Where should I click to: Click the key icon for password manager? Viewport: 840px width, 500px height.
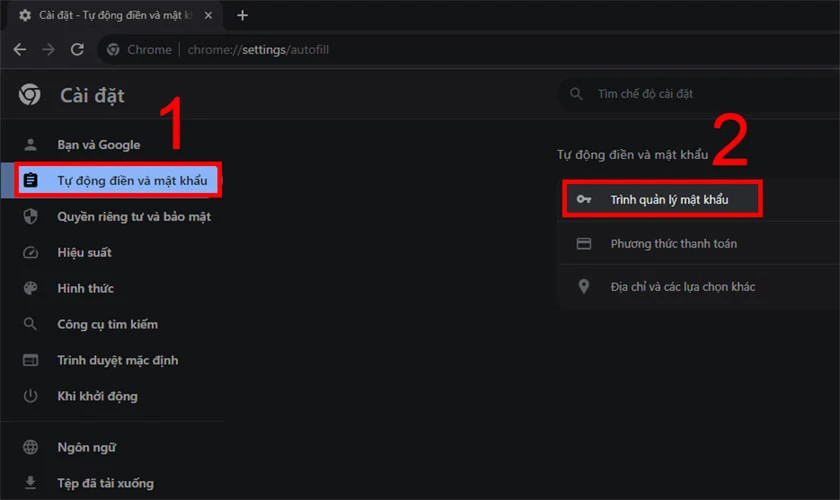tap(584, 200)
